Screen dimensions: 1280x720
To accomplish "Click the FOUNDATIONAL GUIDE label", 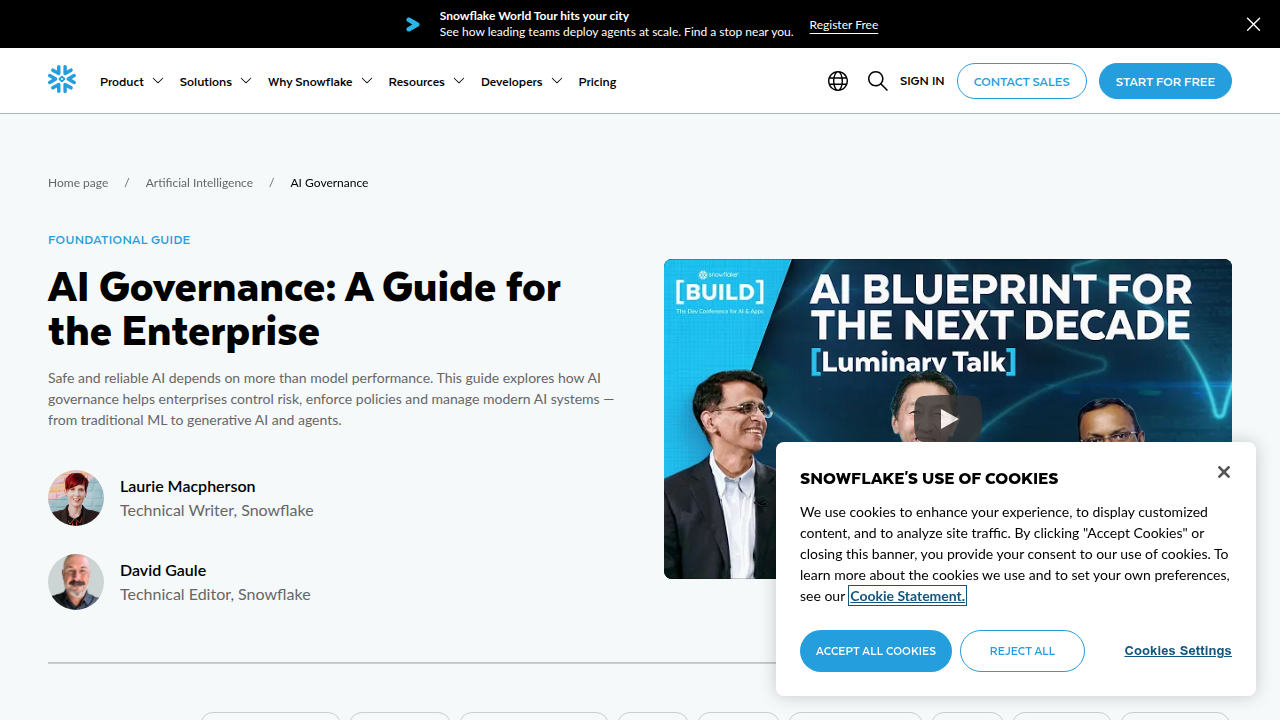I will point(119,240).
